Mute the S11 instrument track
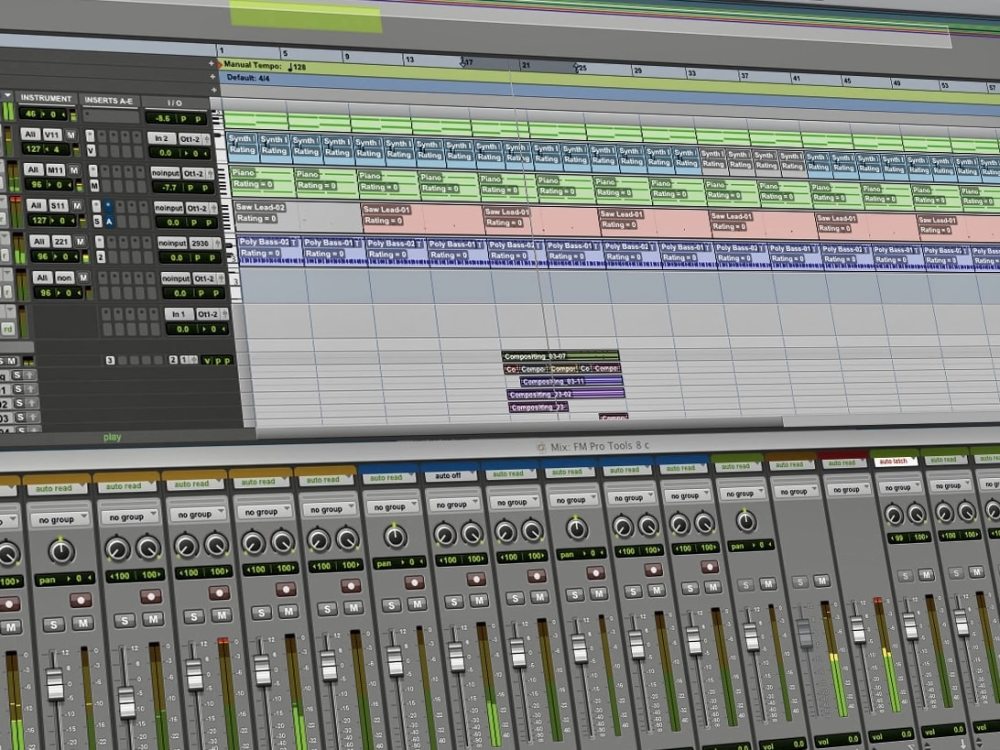The image size is (1000, 750). (x=77, y=205)
